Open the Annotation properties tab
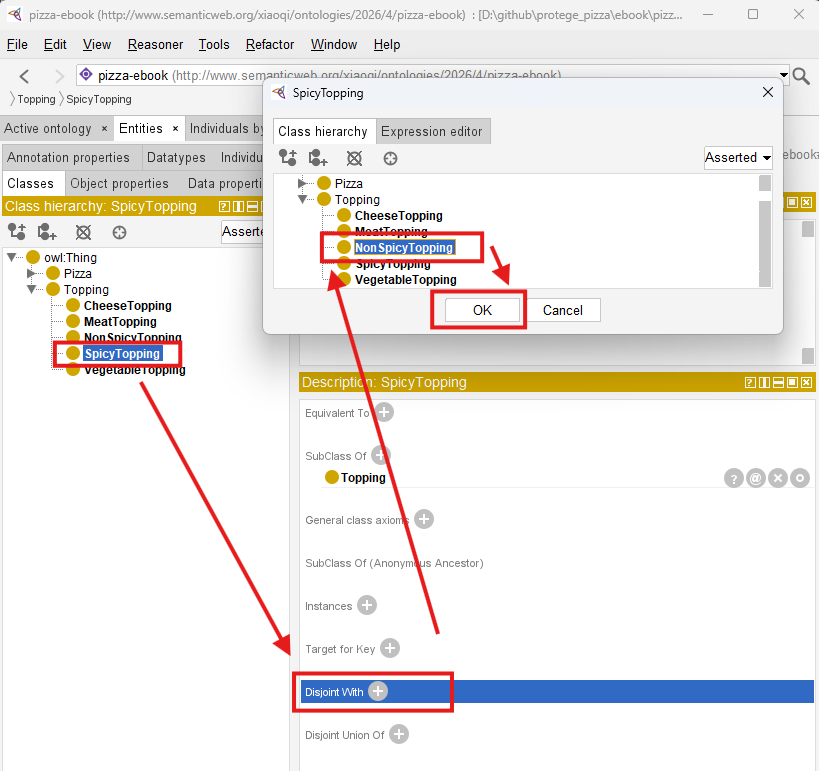 point(68,157)
